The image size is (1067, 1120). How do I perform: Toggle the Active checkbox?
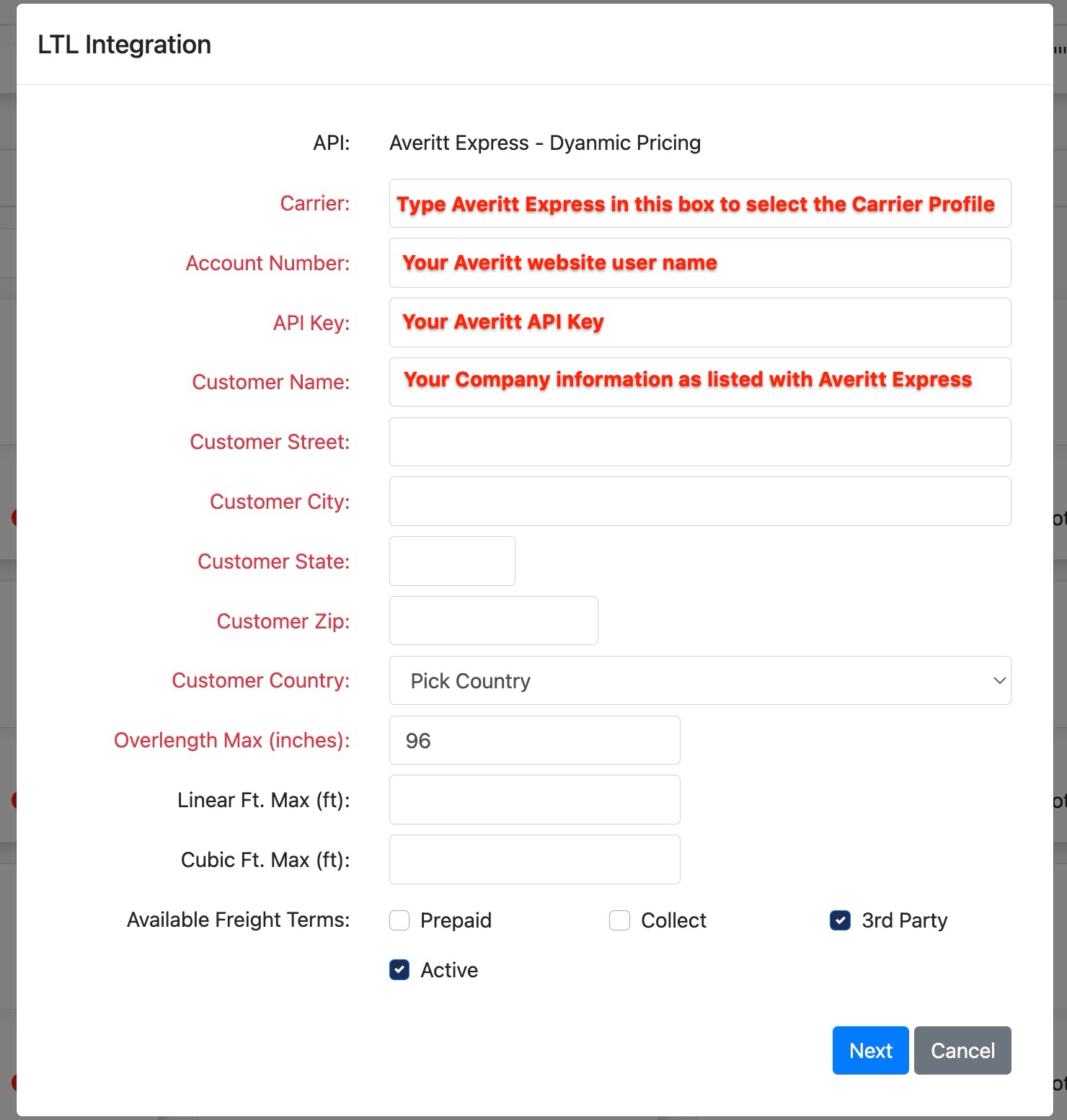point(399,970)
